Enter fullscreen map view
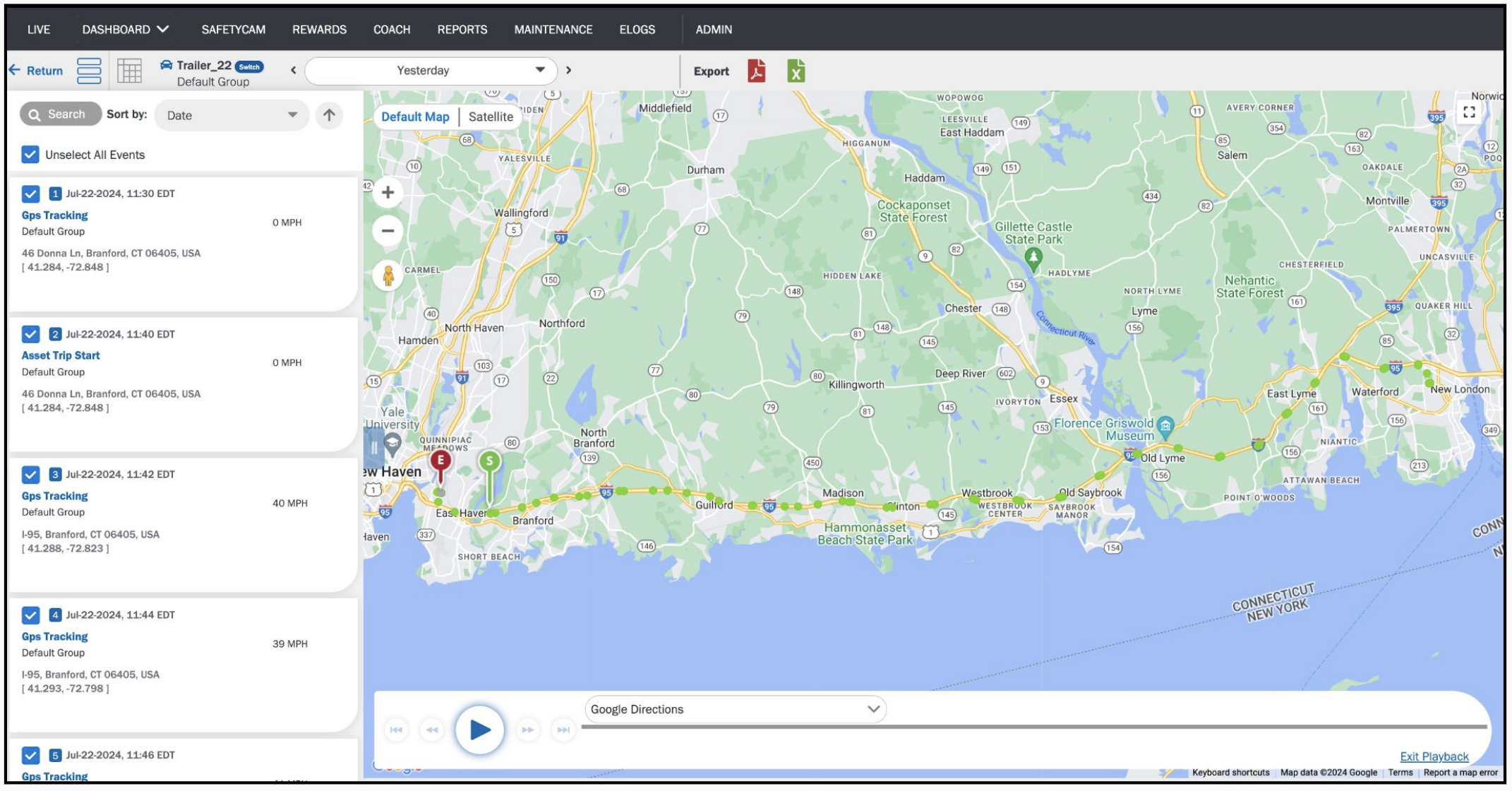 (x=1469, y=112)
